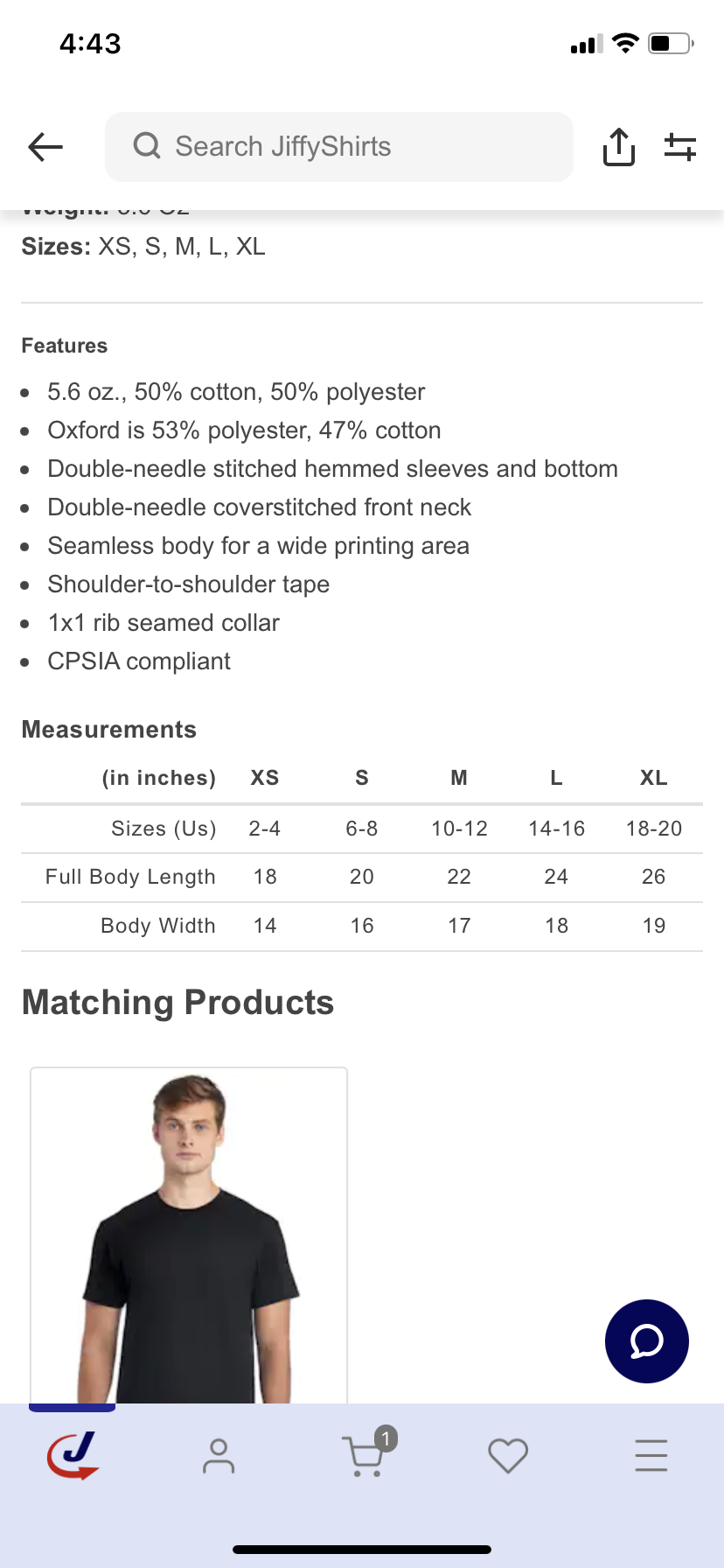Open the filter sliders icon
This screenshot has height=1568, width=724.
(679, 147)
